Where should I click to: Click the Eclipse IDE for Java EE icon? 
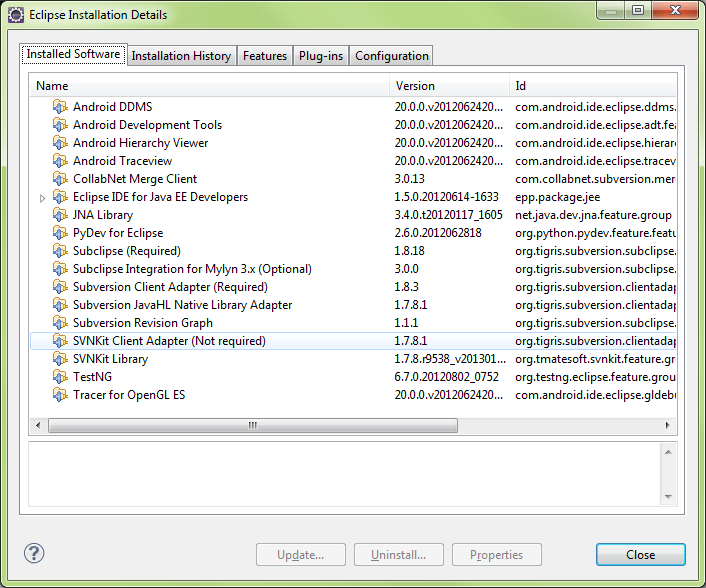(60, 197)
